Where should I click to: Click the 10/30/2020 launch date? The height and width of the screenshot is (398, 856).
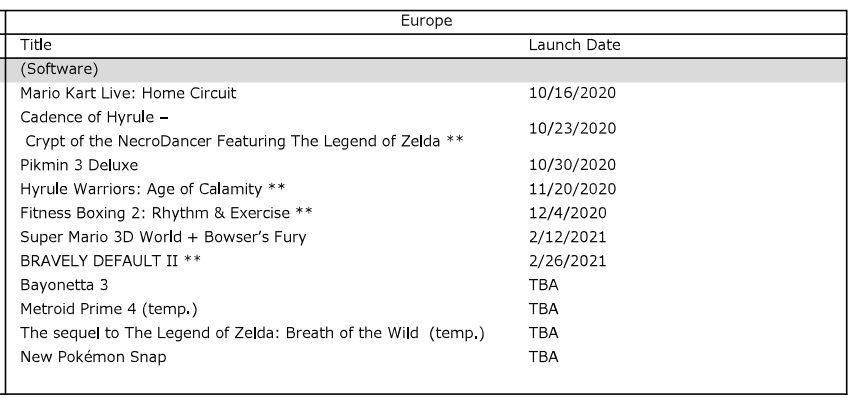click(572, 165)
